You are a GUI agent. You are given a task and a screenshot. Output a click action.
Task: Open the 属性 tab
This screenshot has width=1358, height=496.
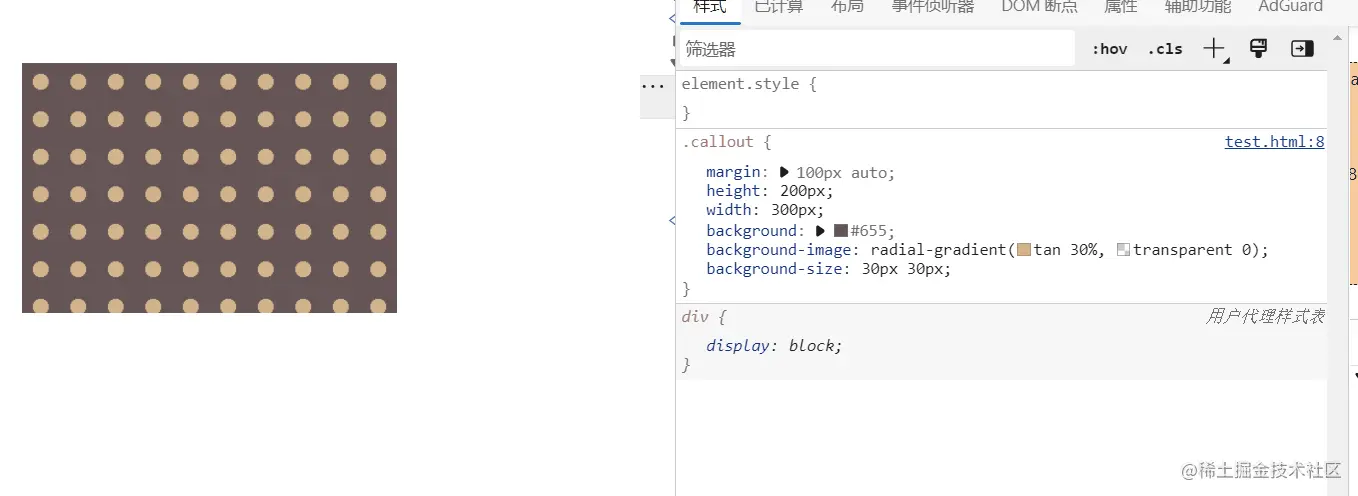tap(1120, 8)
